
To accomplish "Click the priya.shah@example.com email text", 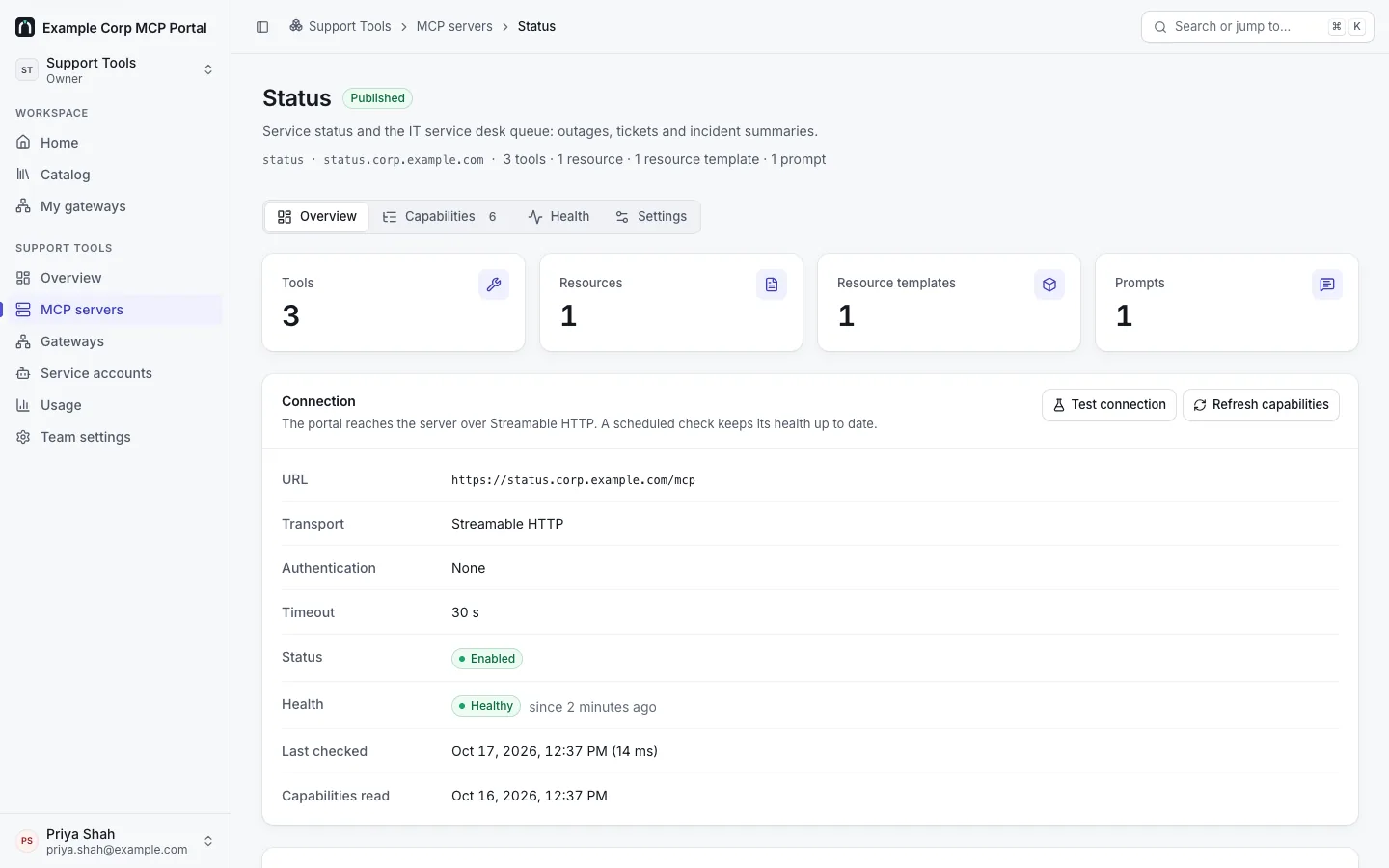I will [117, 850].
